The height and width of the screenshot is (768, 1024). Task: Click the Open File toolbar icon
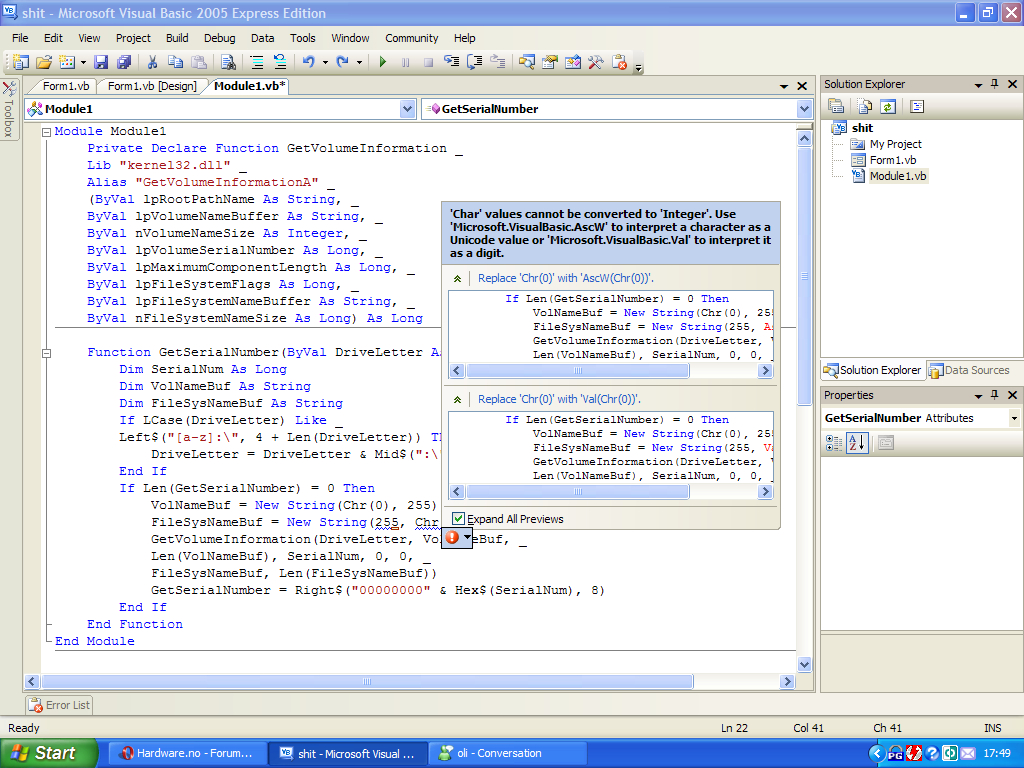point(44,62)
